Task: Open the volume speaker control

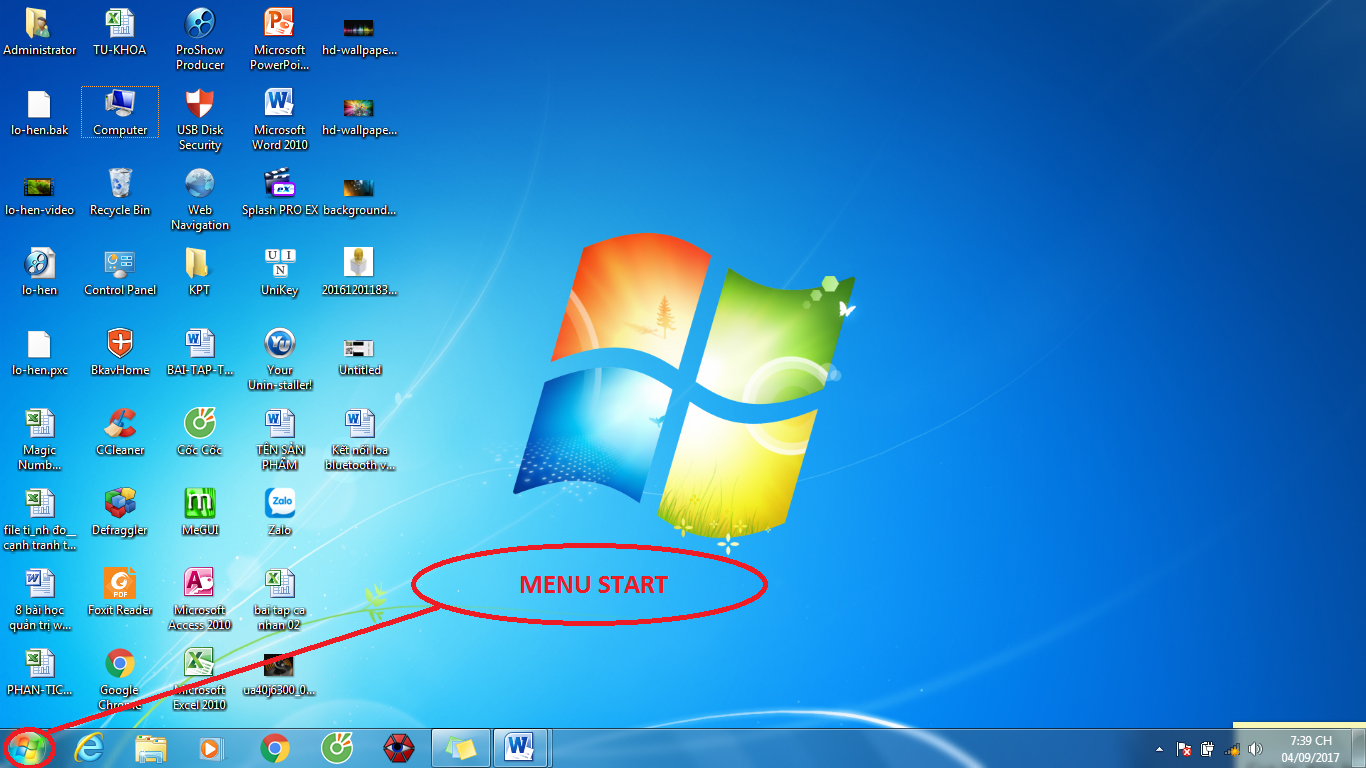Action: tap(1255, 749)
